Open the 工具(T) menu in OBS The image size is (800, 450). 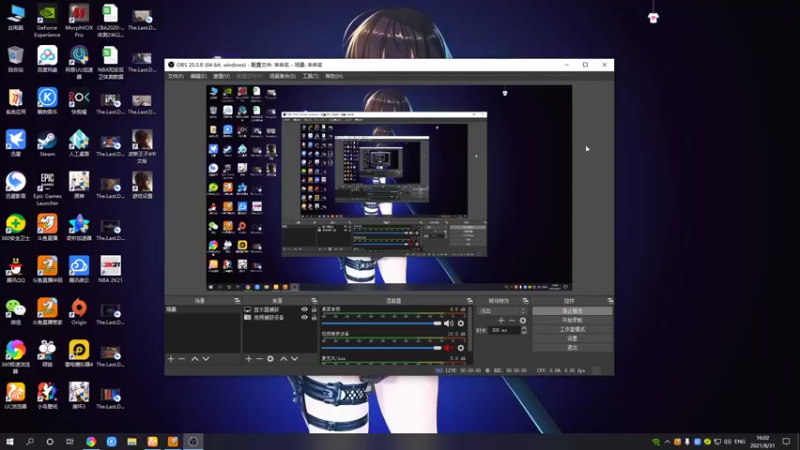[x=310, y=76]
